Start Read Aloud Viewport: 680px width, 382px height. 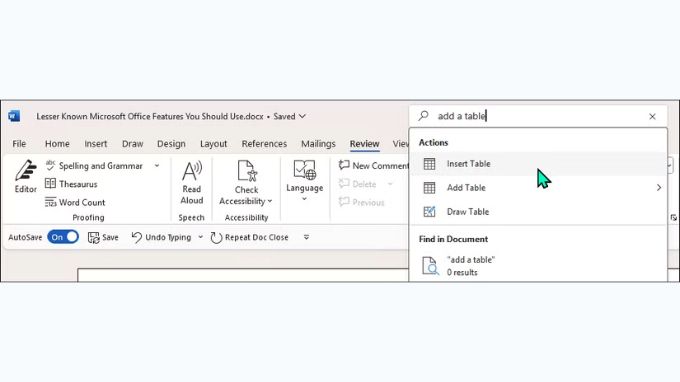192,182
